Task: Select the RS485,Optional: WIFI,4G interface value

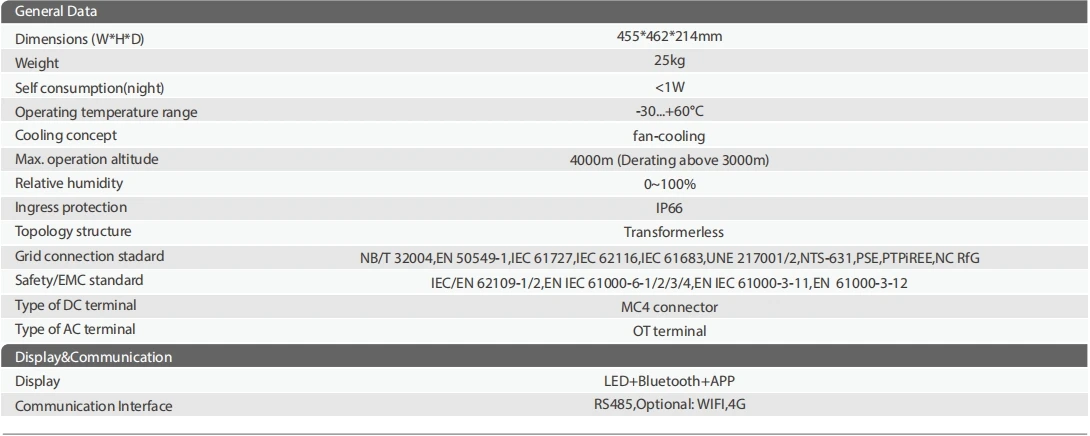Action: [669, 404]
